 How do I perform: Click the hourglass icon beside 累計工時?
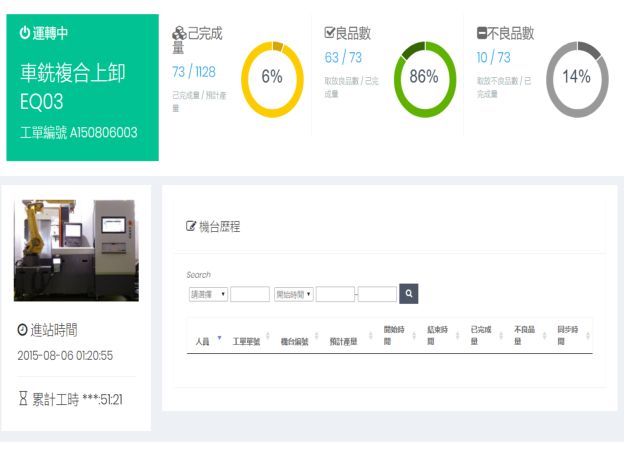coord(23,400)
